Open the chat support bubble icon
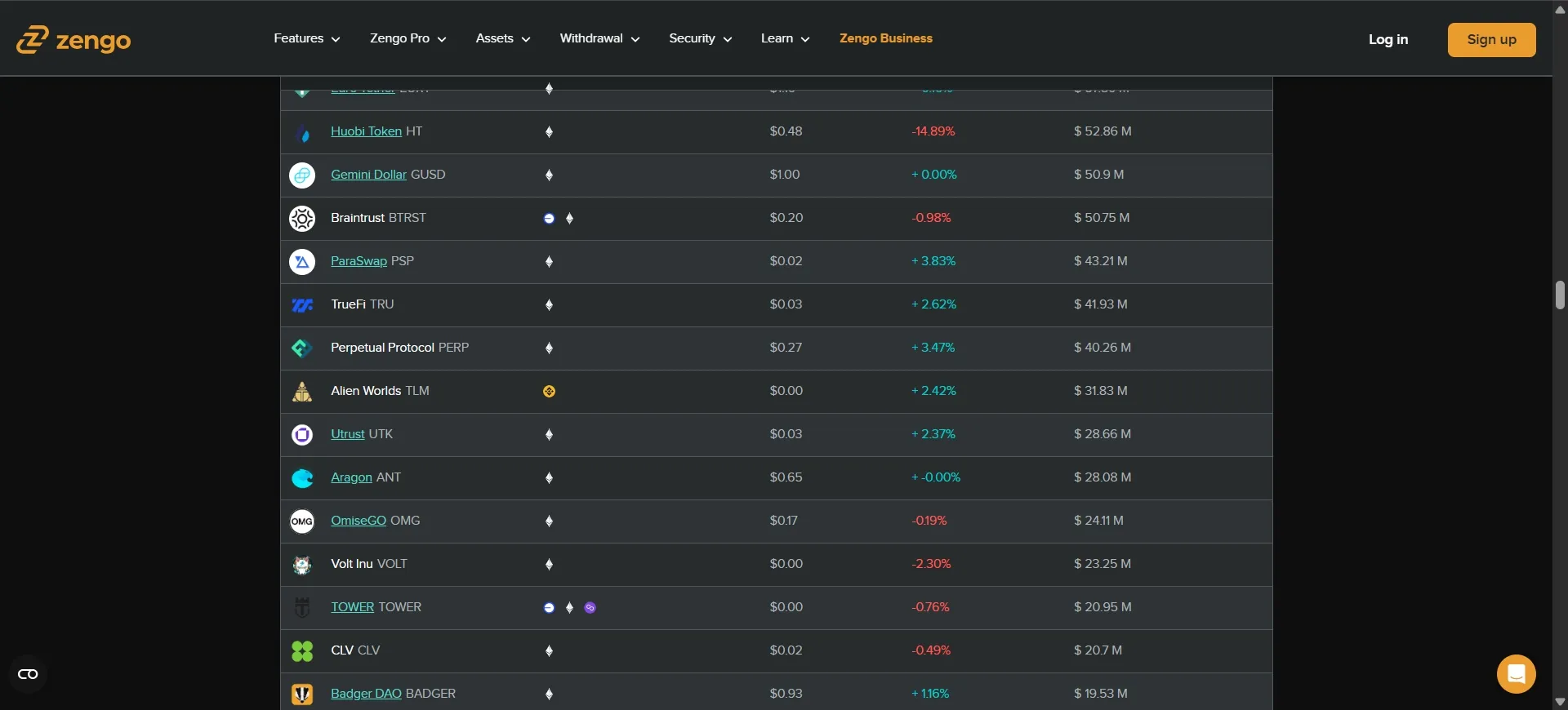 coord(1516,674)
